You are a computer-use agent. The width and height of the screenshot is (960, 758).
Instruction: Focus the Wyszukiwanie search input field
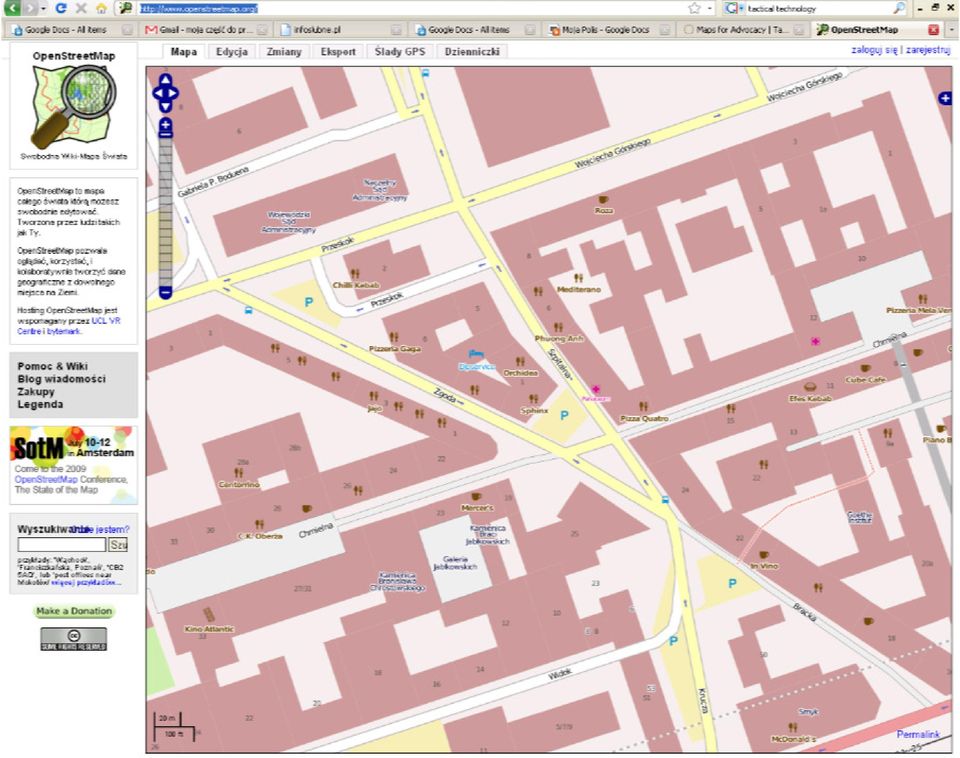[62, 544]
